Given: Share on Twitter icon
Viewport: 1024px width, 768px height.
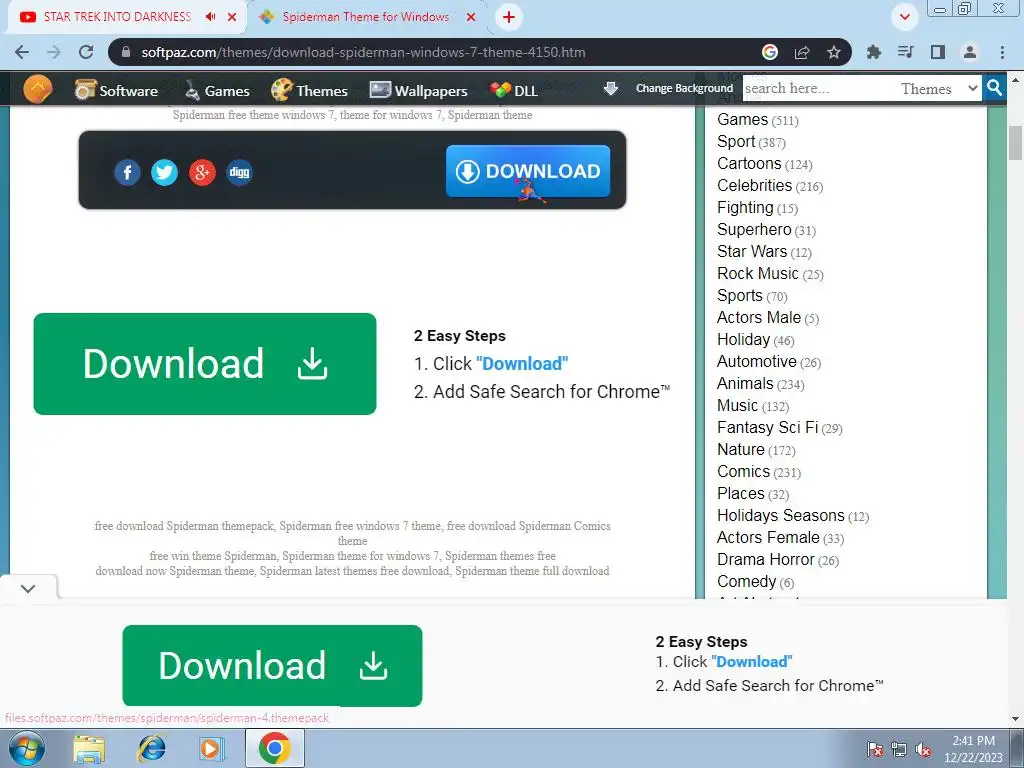Looking at the screenshot, I should 165,172.
